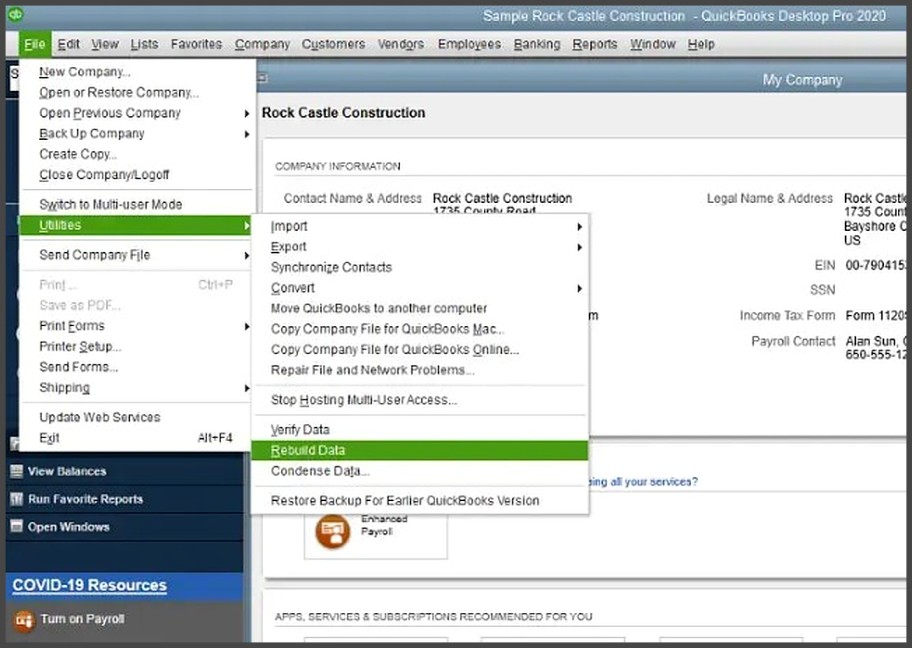Viewport: 912px width, 648px height.
Task: Click Run Favorite Reports in sidebar
Action: tap(86, 499)
